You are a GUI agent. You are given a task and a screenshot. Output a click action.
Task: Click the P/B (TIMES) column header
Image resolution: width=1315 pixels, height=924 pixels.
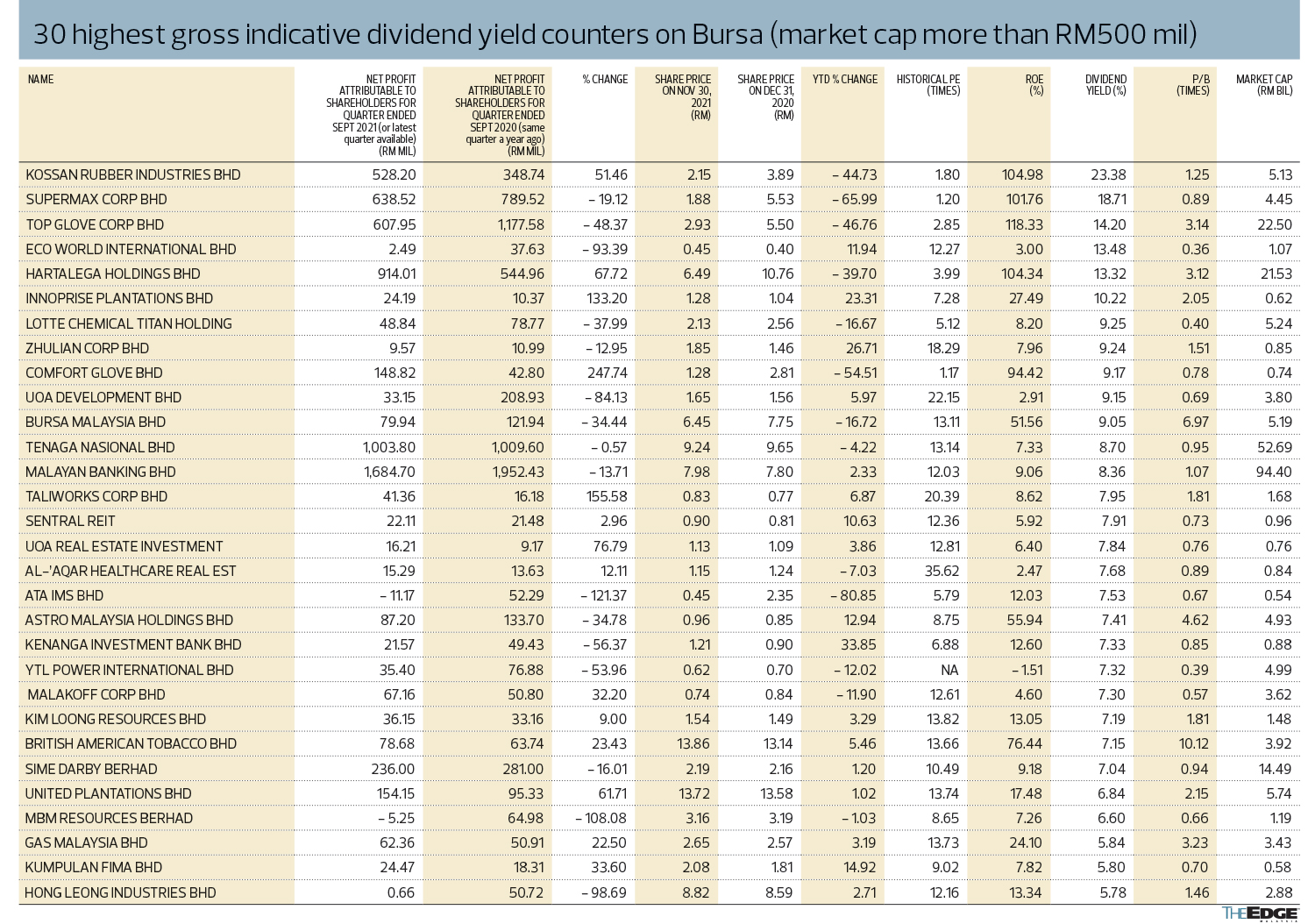(1194, 85)
